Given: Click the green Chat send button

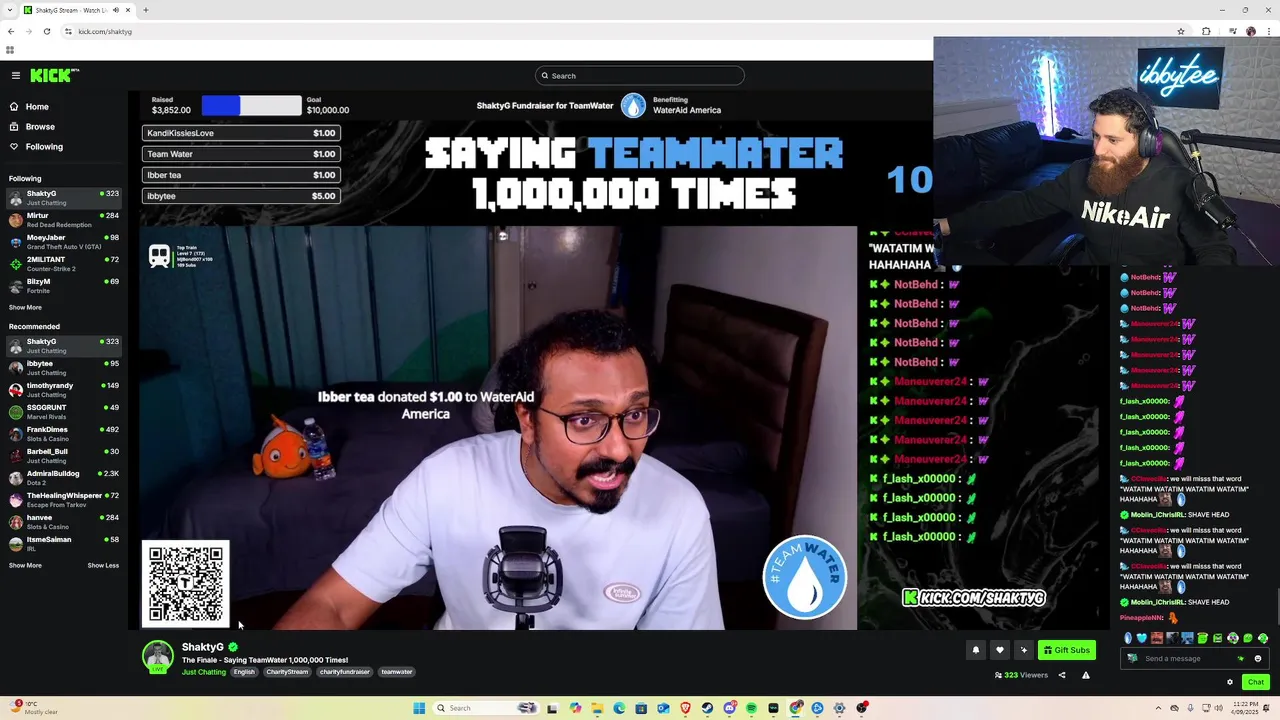Looking at the screenshot, I should click(1256, 682).
